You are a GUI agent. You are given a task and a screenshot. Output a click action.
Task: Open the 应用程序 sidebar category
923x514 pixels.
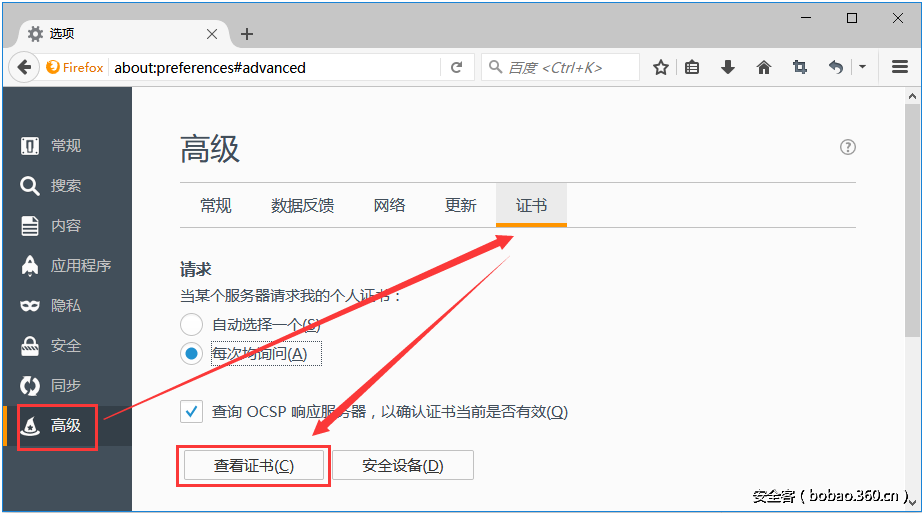[x=67, y=266]
